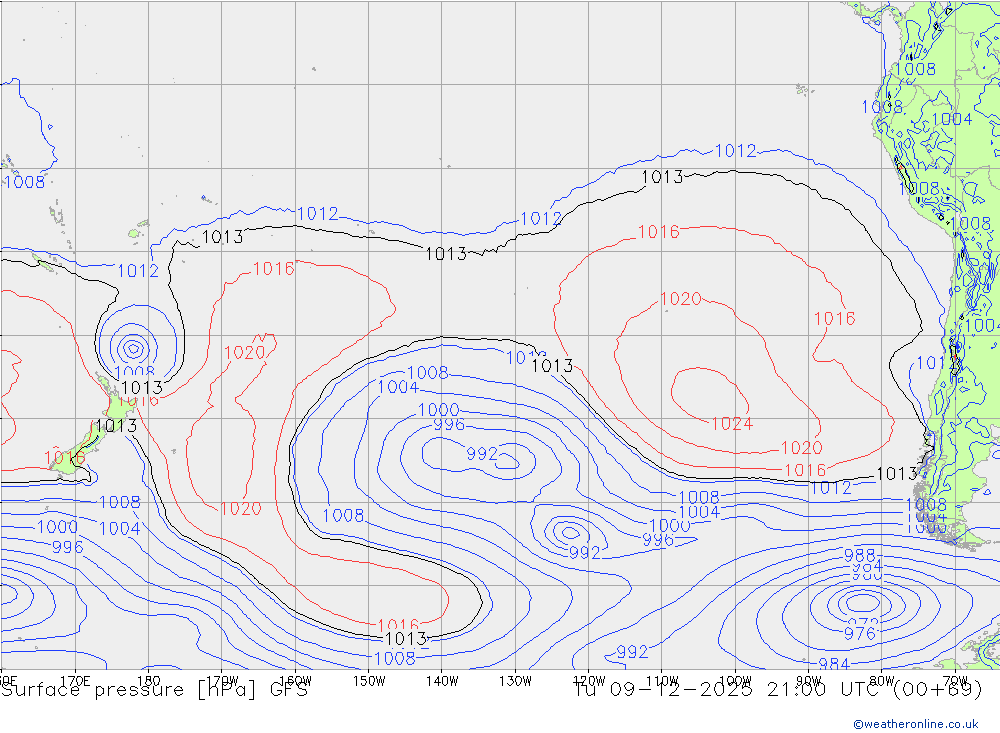1000x733 pixels.
Task: Click the 1008 label left of the map
Action: [24, 181]
